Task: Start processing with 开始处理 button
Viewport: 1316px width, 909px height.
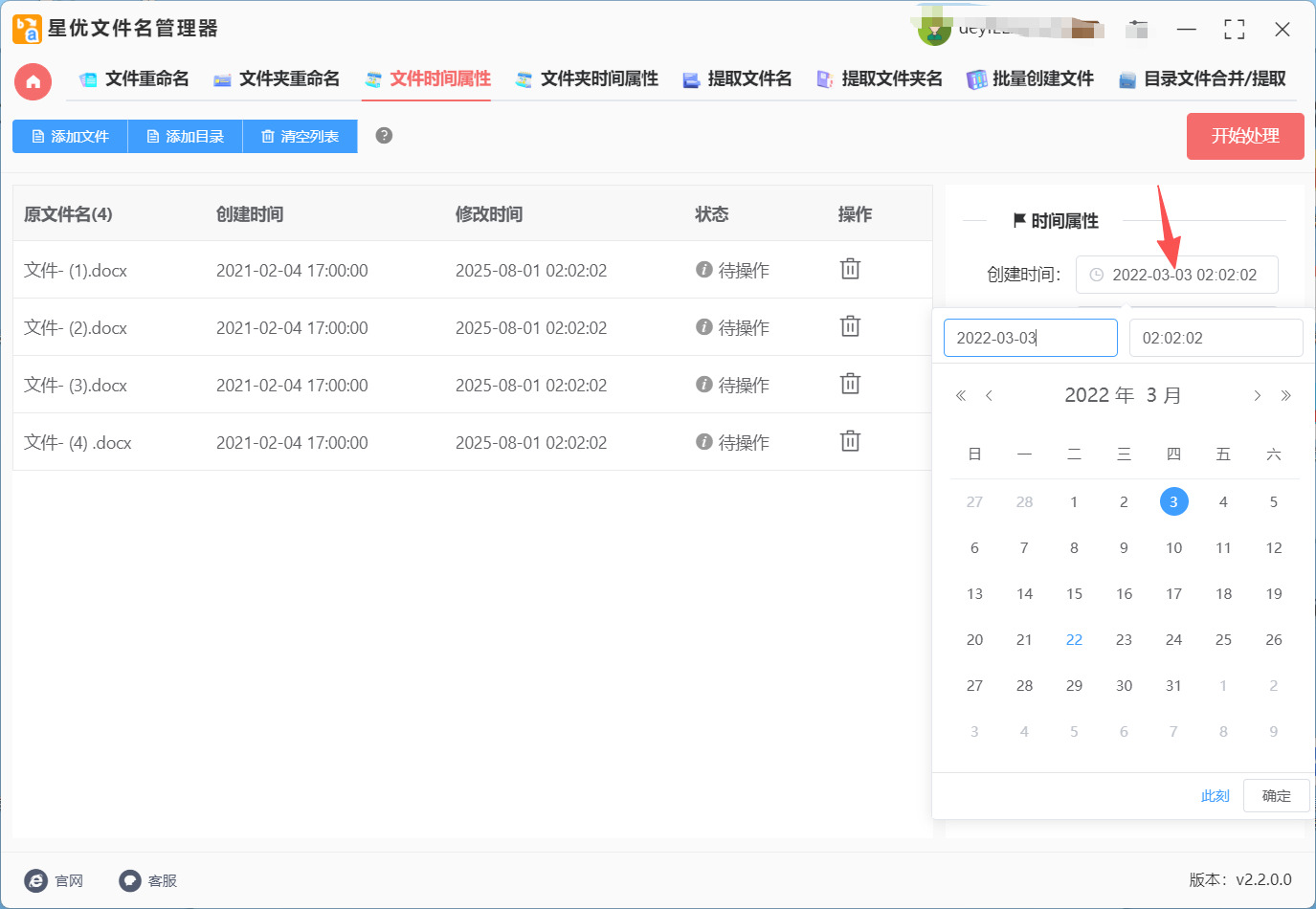Action: coord(1245,136)
